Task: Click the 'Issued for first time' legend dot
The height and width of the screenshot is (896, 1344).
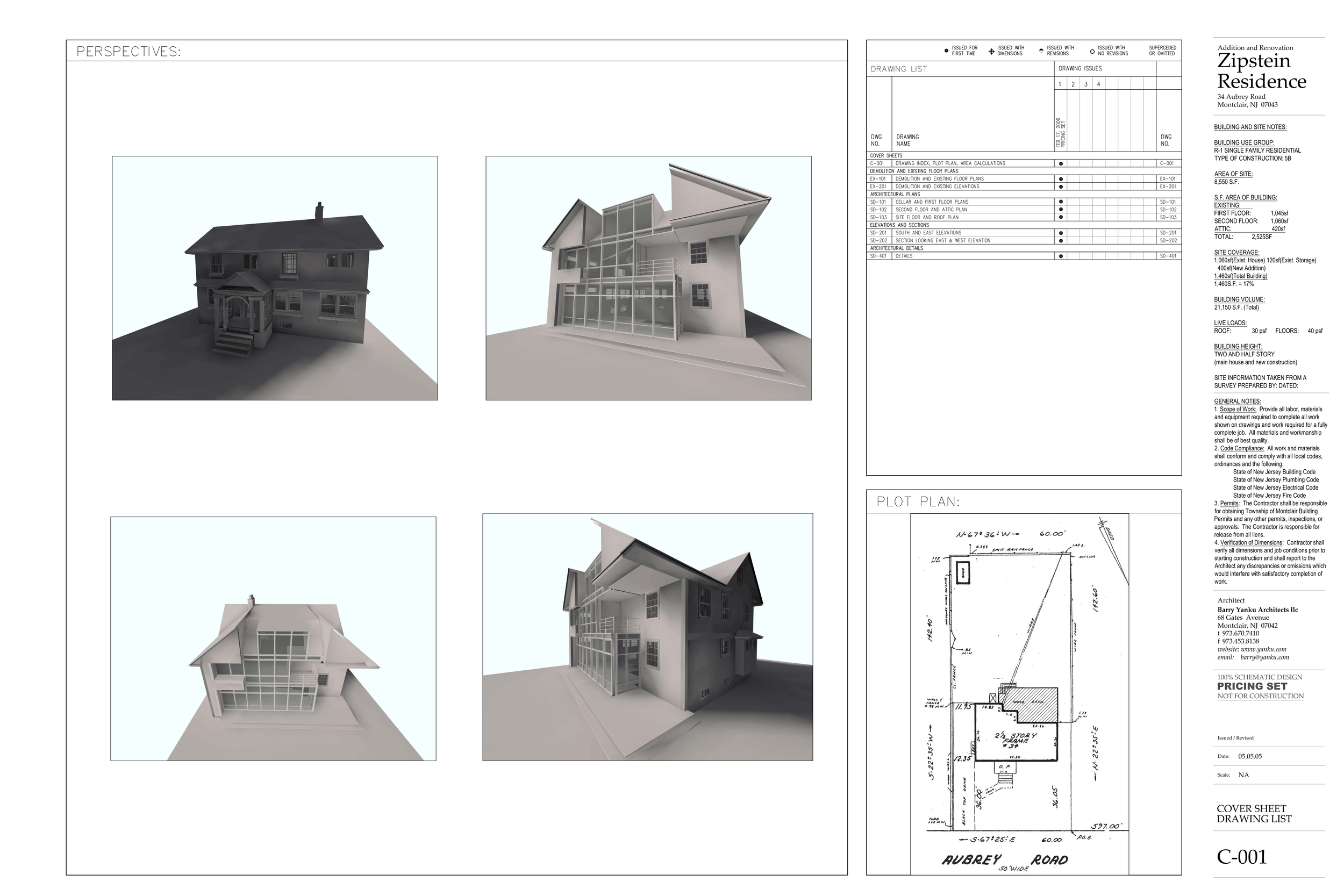Action: 946,51
